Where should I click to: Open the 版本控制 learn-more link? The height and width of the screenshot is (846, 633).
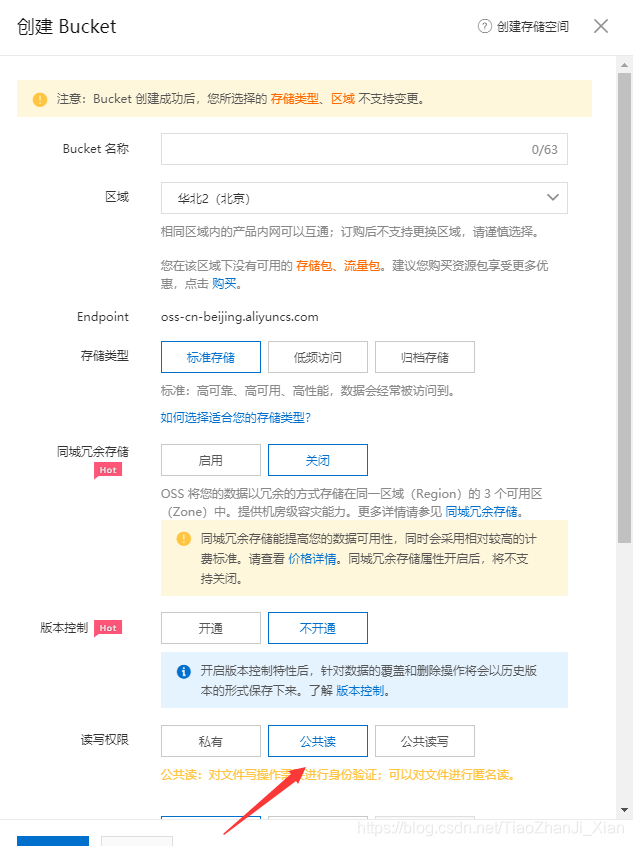360,691
